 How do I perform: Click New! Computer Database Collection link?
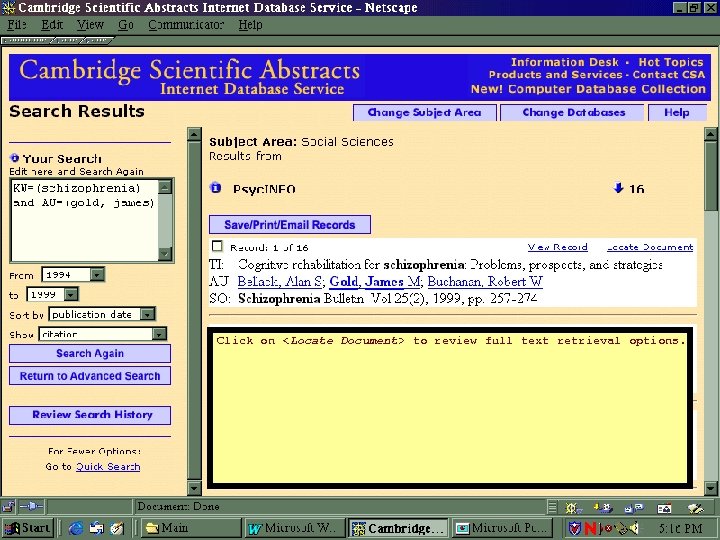pos(588,89)
